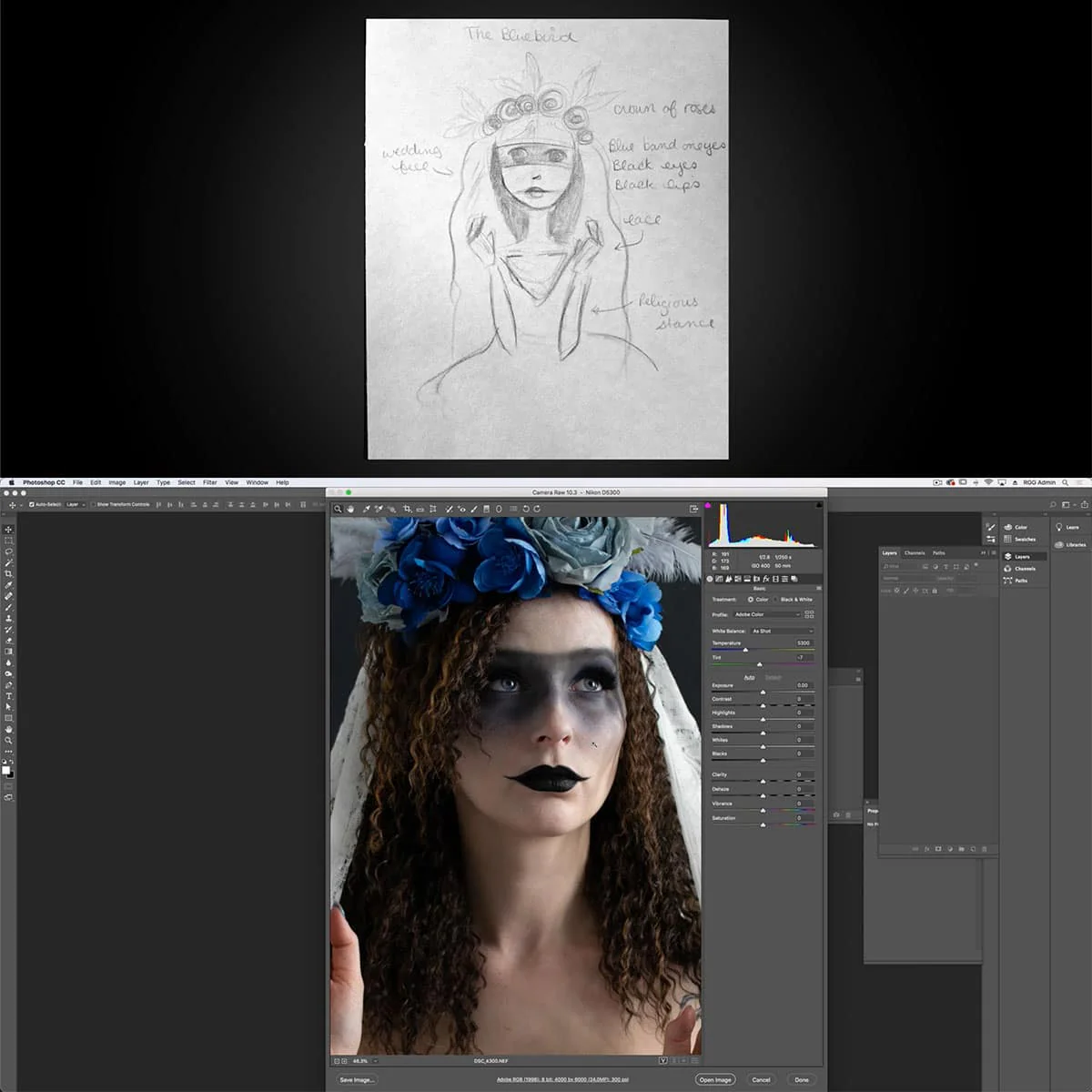This screenshot has height=1092, width=1092.
Task: Select the Color treatment radio button
Action: (x=751, y=600)
